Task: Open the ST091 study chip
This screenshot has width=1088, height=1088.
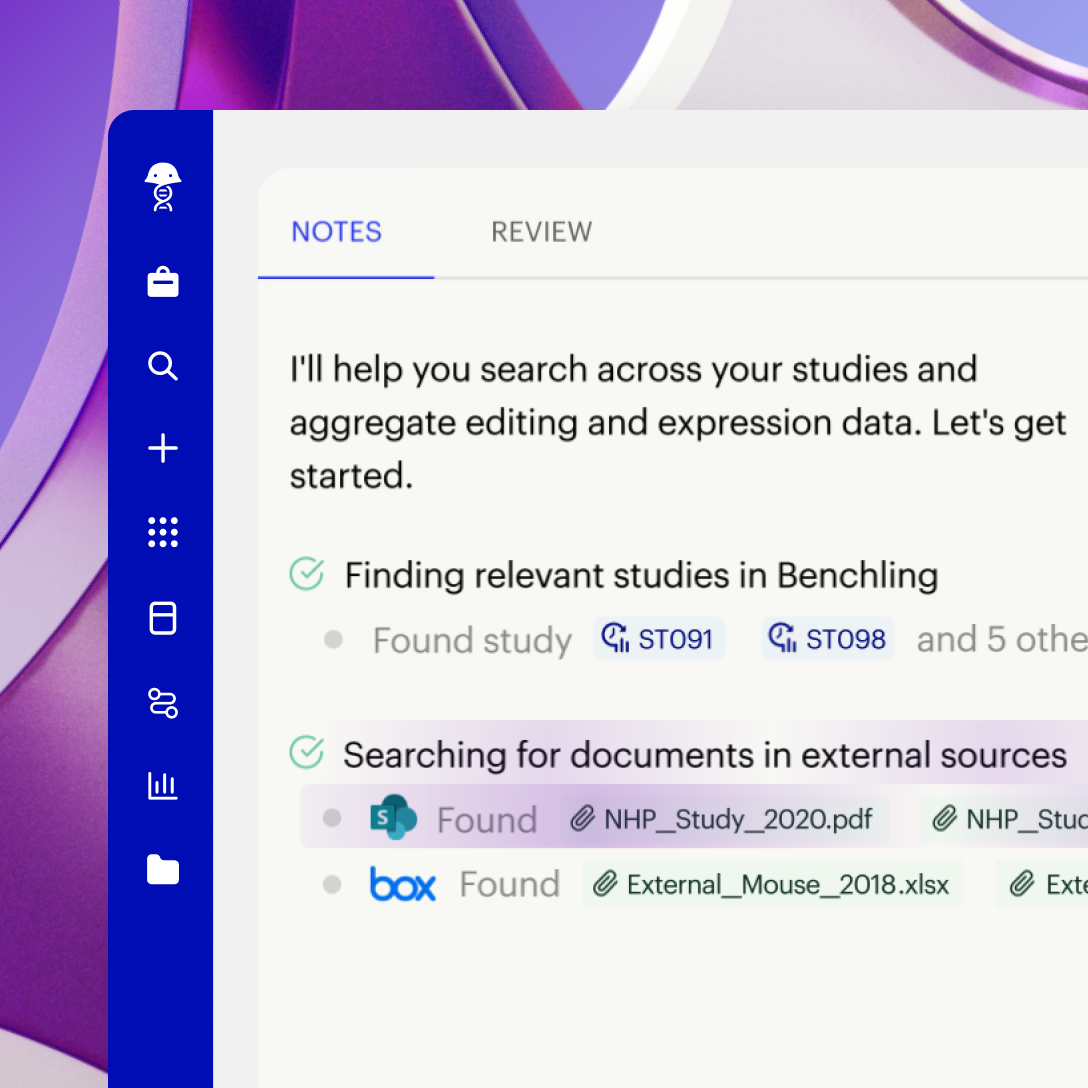Action: [x=658, y=638]
